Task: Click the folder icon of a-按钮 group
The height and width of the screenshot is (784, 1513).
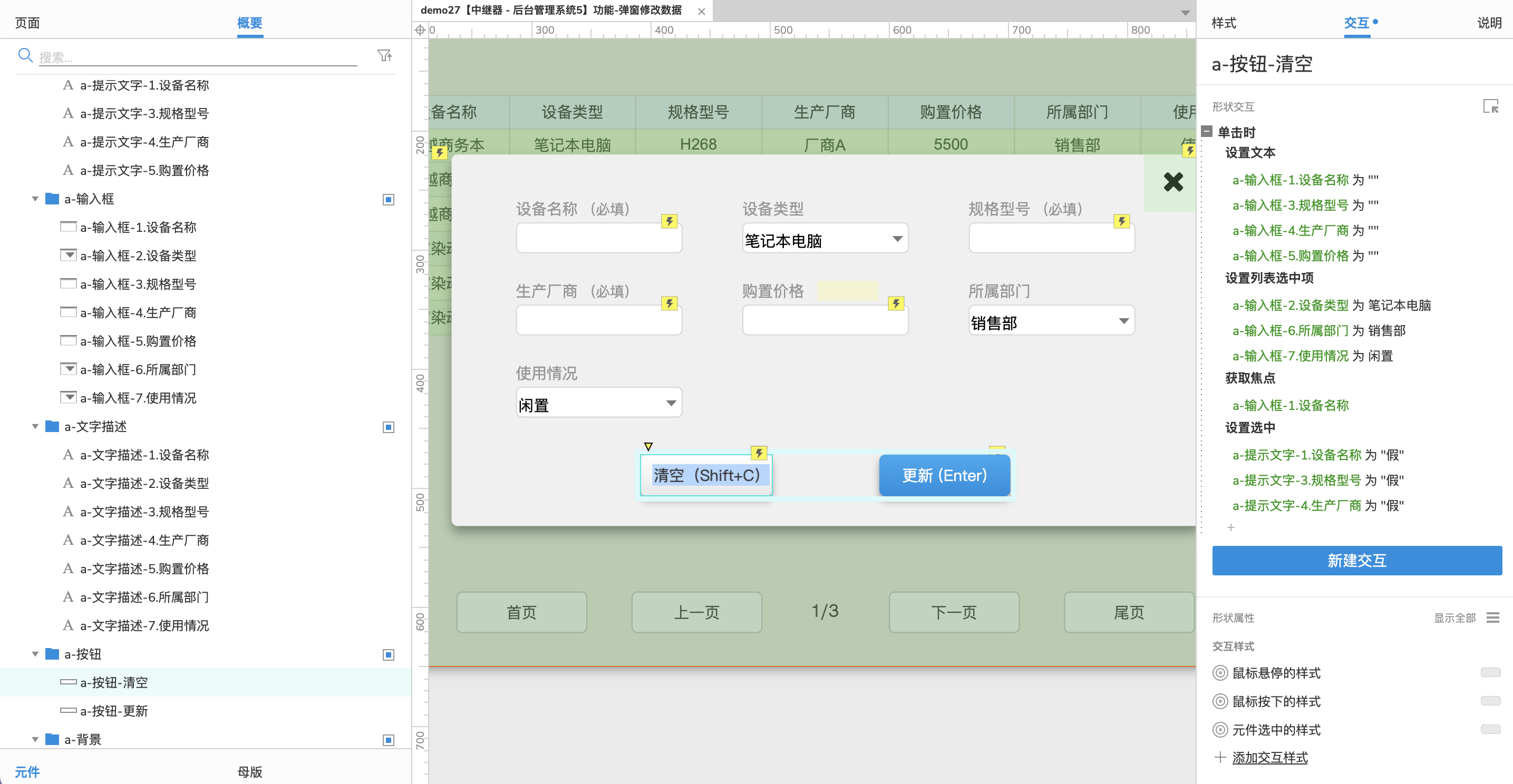Action: (x=52, y=654)
